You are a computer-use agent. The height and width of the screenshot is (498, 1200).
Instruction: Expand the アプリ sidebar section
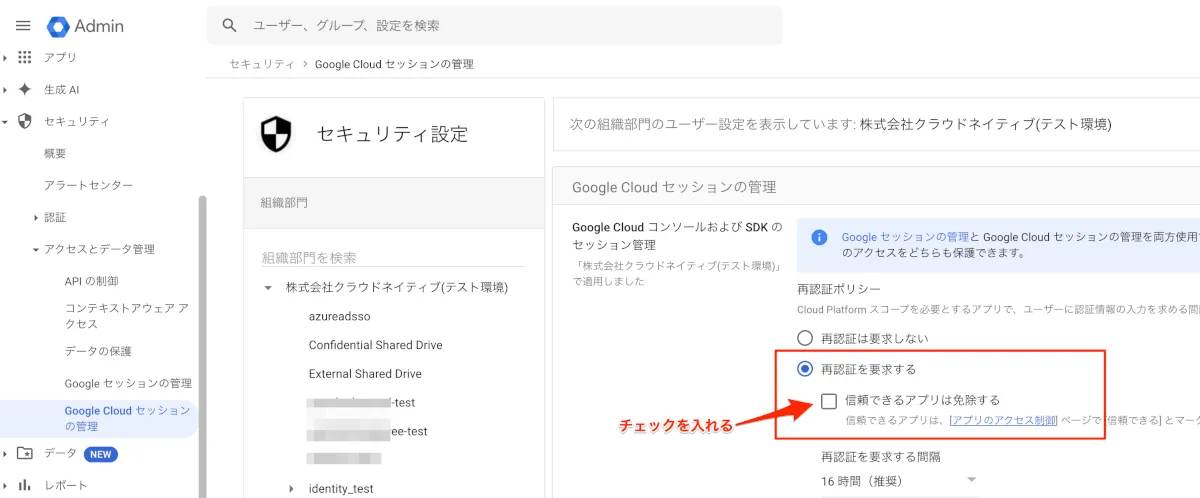pos(6,57)
